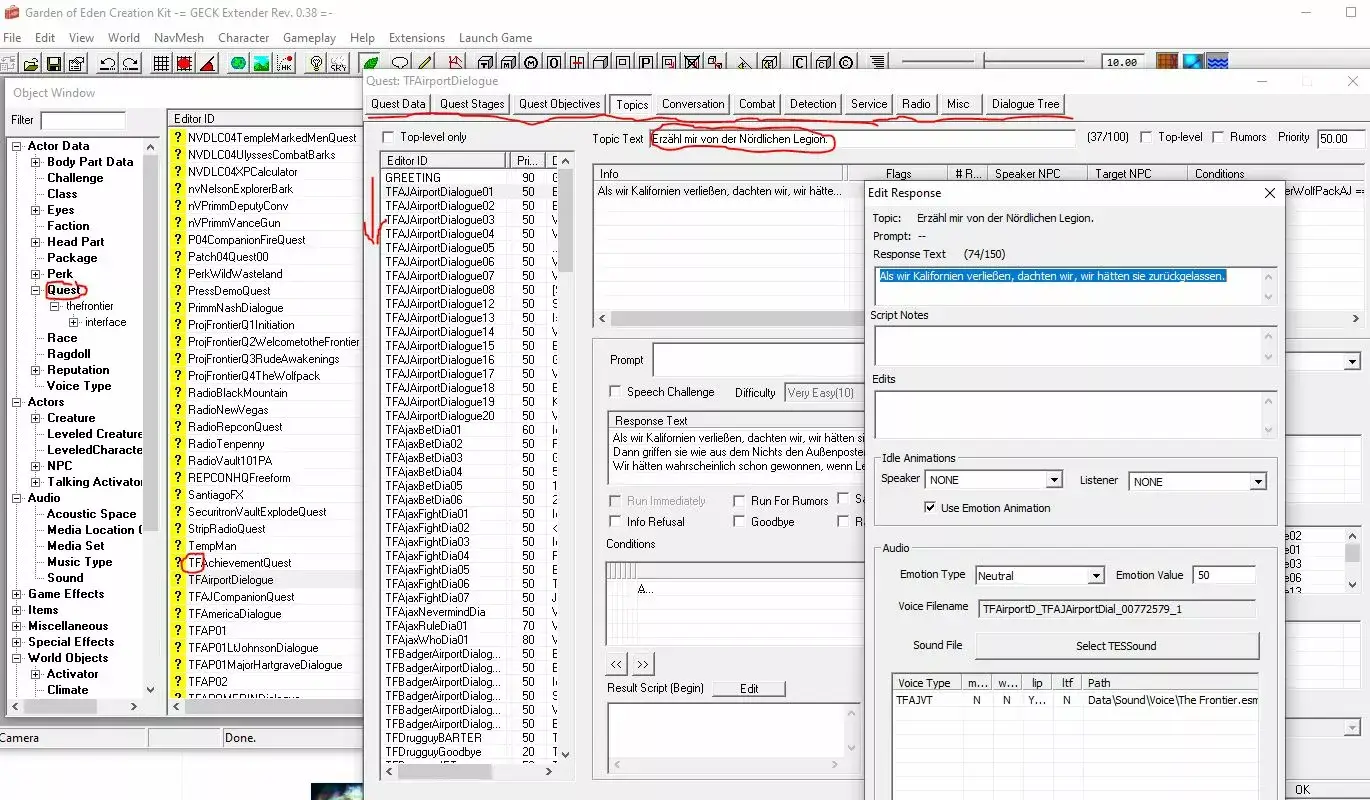Screen dimensions: 1370x800
Task: Click the undo arrow toolbar icon
Action: 107,63
